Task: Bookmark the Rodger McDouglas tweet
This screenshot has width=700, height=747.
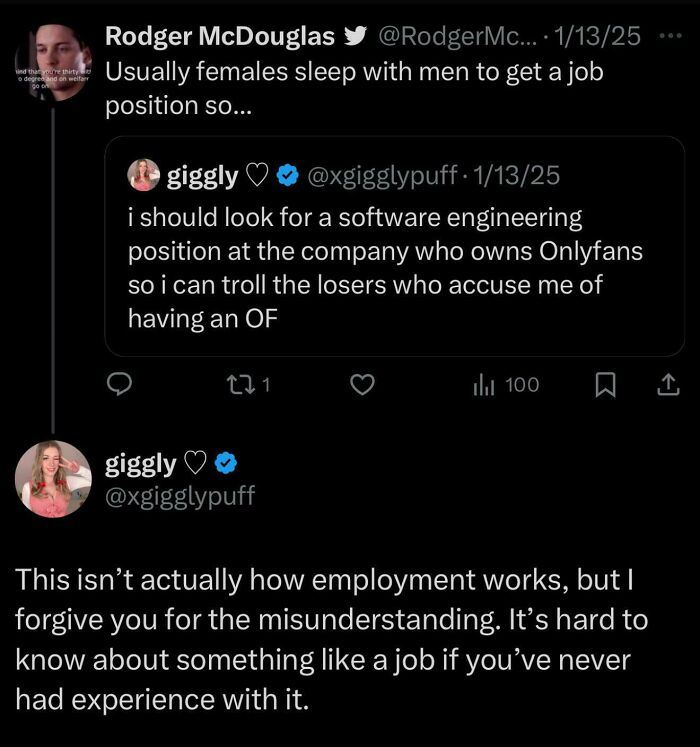Action: (x=604, y=384)
